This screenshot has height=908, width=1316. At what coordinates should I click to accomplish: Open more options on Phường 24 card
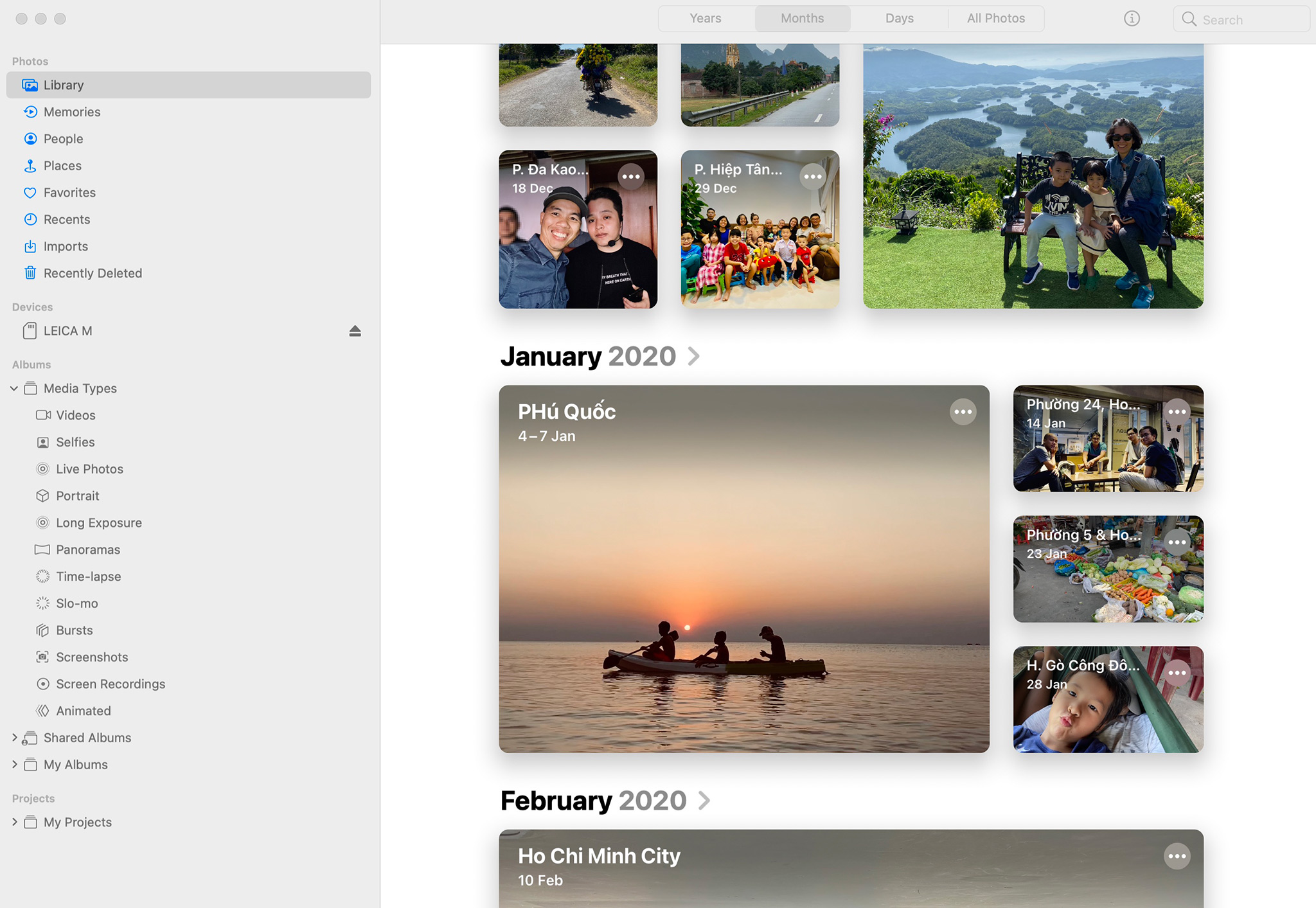tap(1177, 412)
